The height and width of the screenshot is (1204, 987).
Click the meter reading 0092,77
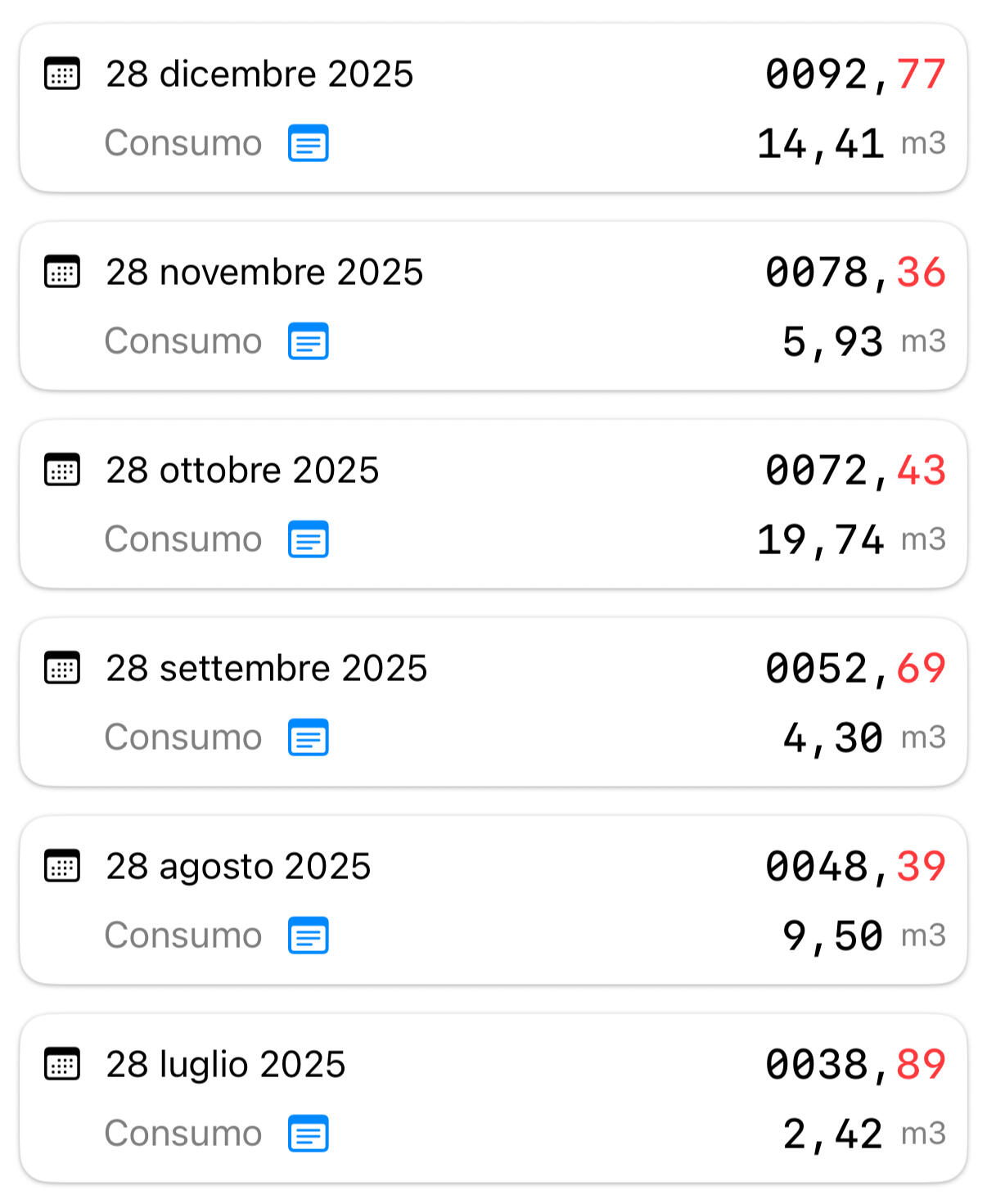coord(854,74)
